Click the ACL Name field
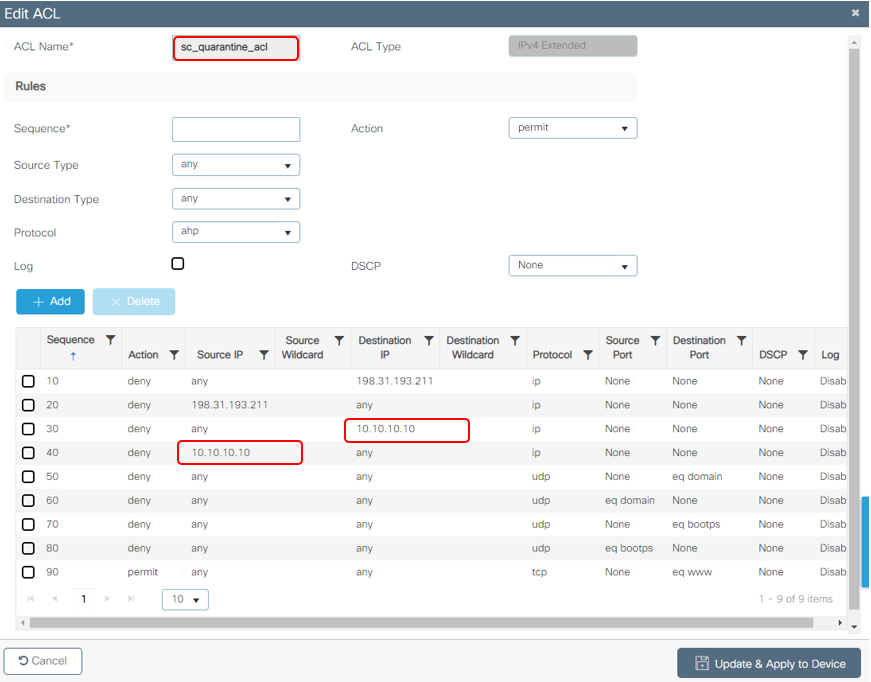Image resolution: width=871 pixels, height=682 pixels. [236, 48]
